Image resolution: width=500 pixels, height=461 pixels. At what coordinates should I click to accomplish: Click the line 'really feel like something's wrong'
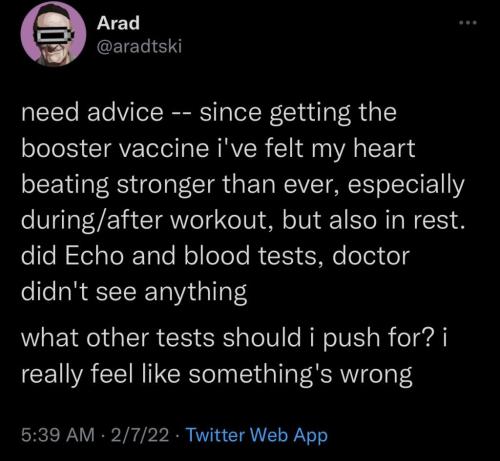[217, 374]
